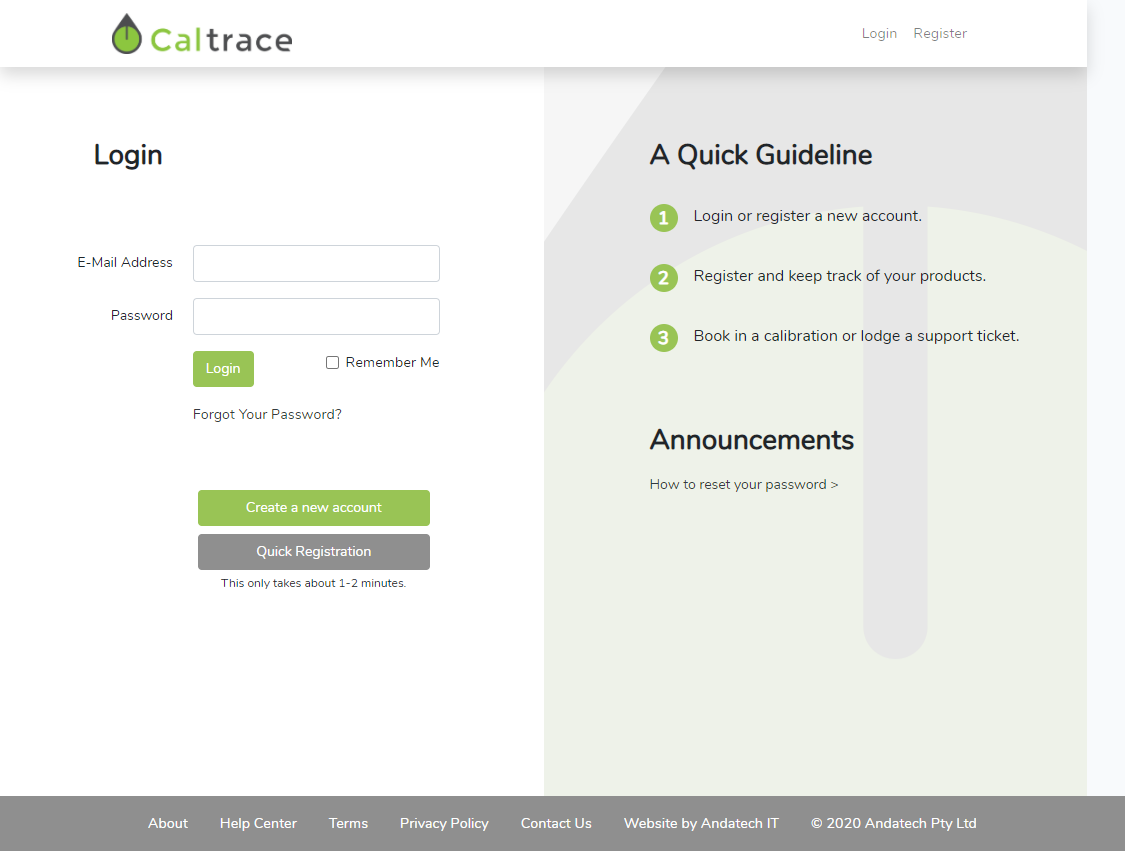
Task: Click the Caltrace droplet logo icon
Action: (x=127, y=34)
